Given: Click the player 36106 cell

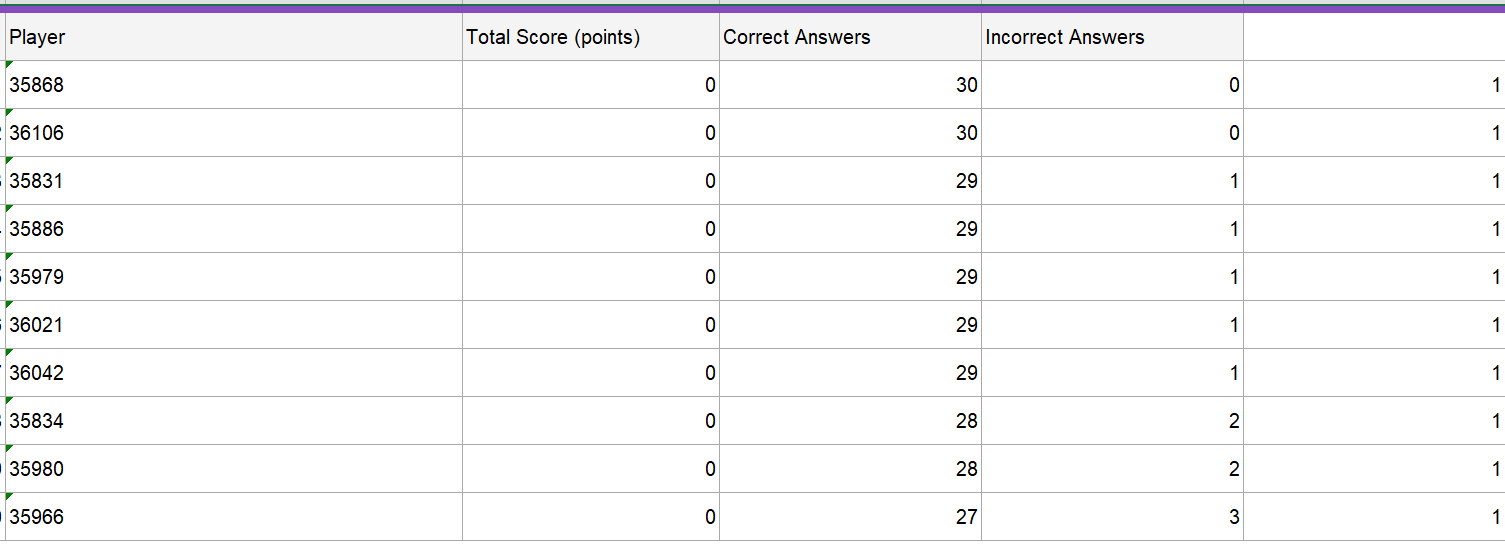Looking at the screenshot, I should click(x=233, y=133).
